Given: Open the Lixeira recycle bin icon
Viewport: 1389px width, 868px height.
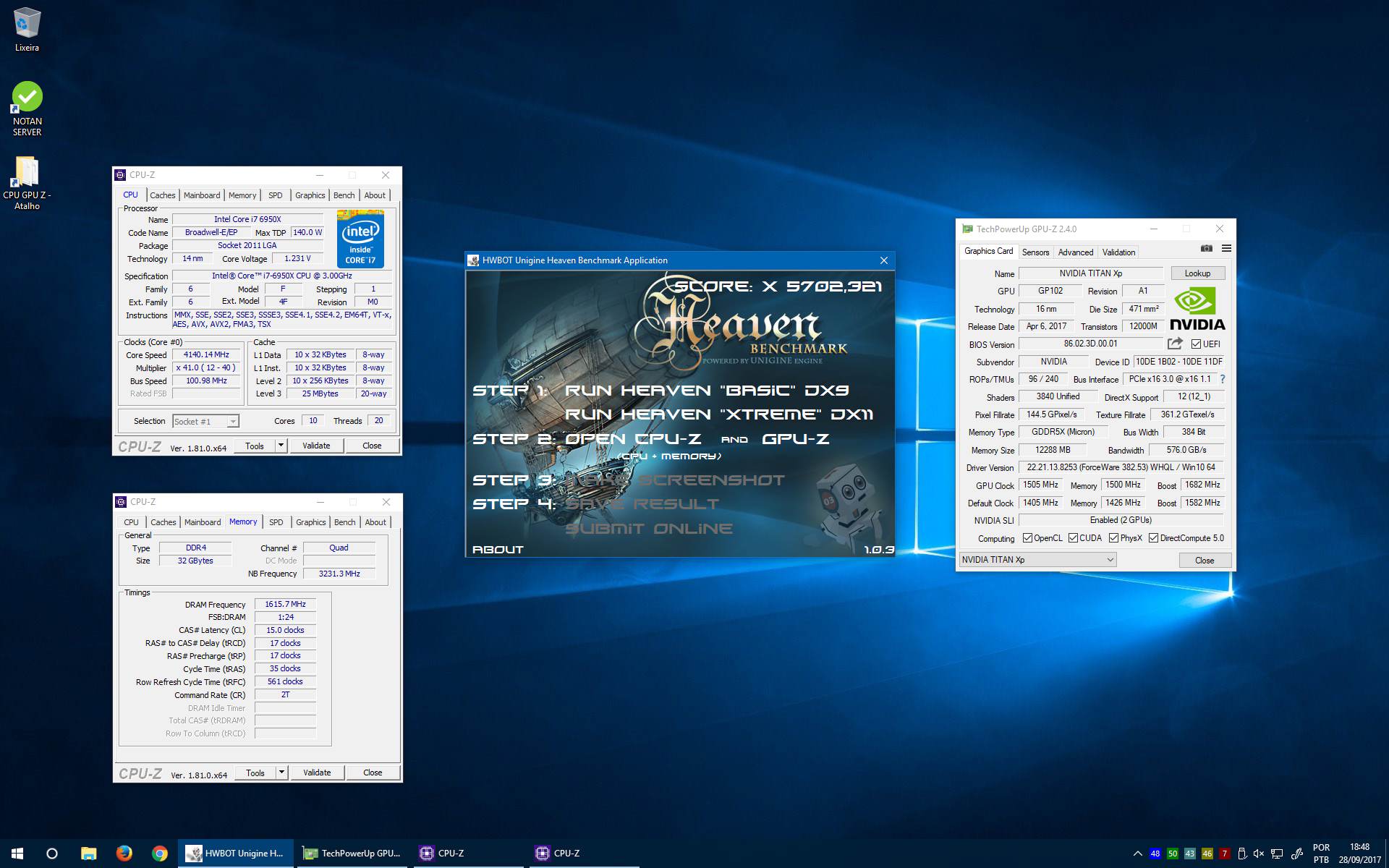Looking at the screenshot, I should click(27, 29).
